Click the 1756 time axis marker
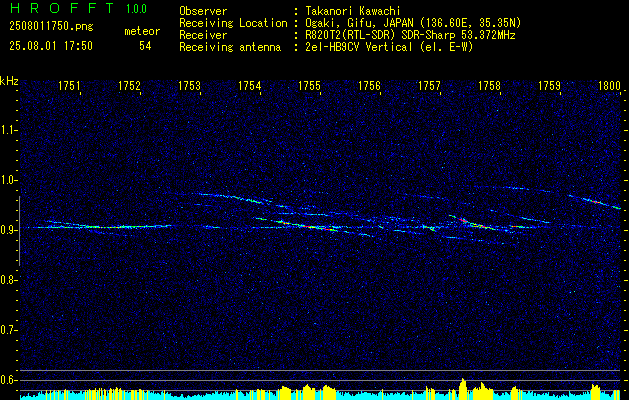 (369, 86)
